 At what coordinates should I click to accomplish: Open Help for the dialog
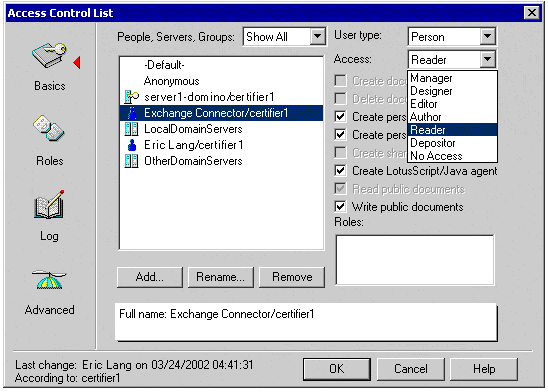coord(484,369)
